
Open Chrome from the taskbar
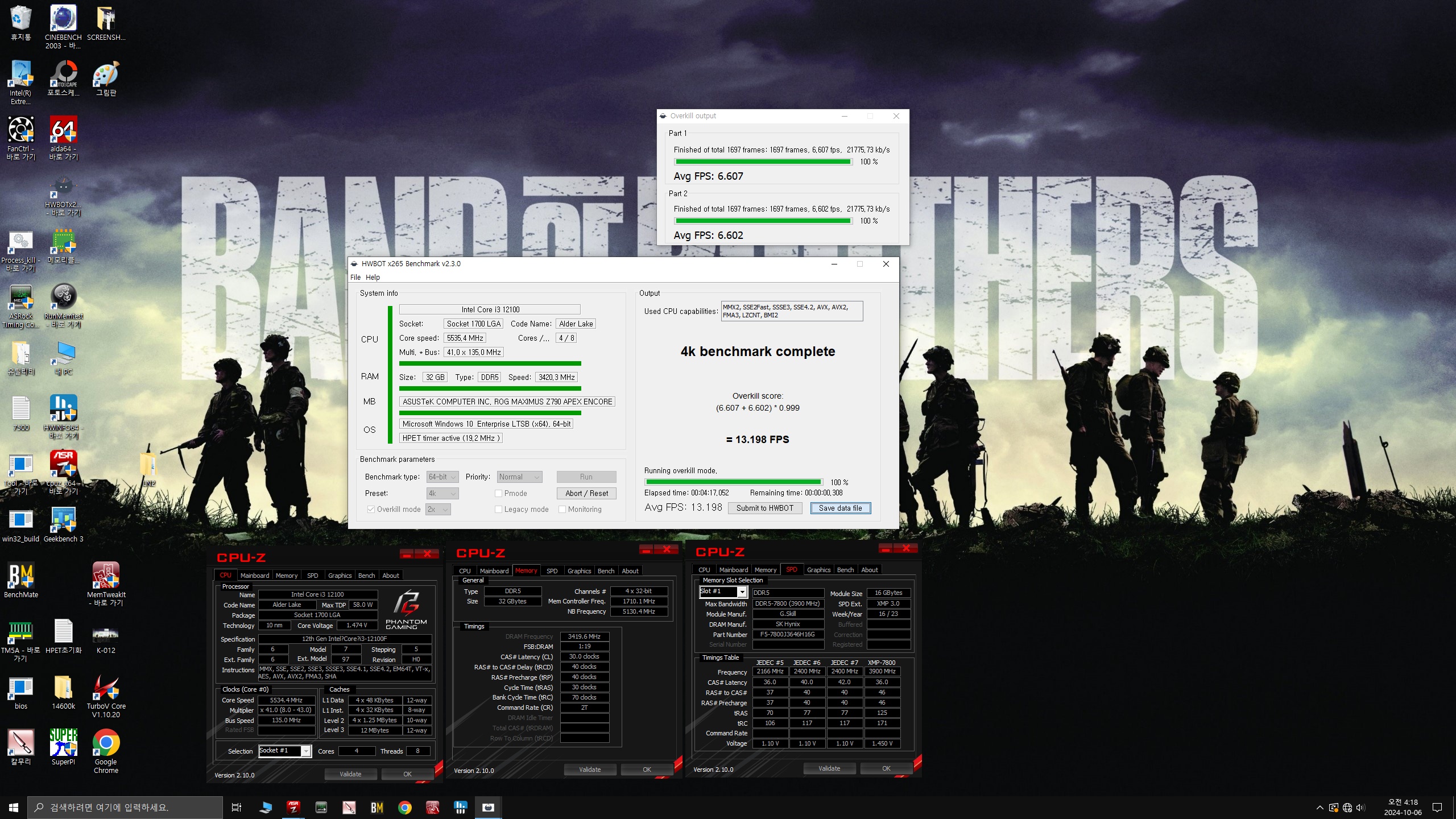pos(404,807)
